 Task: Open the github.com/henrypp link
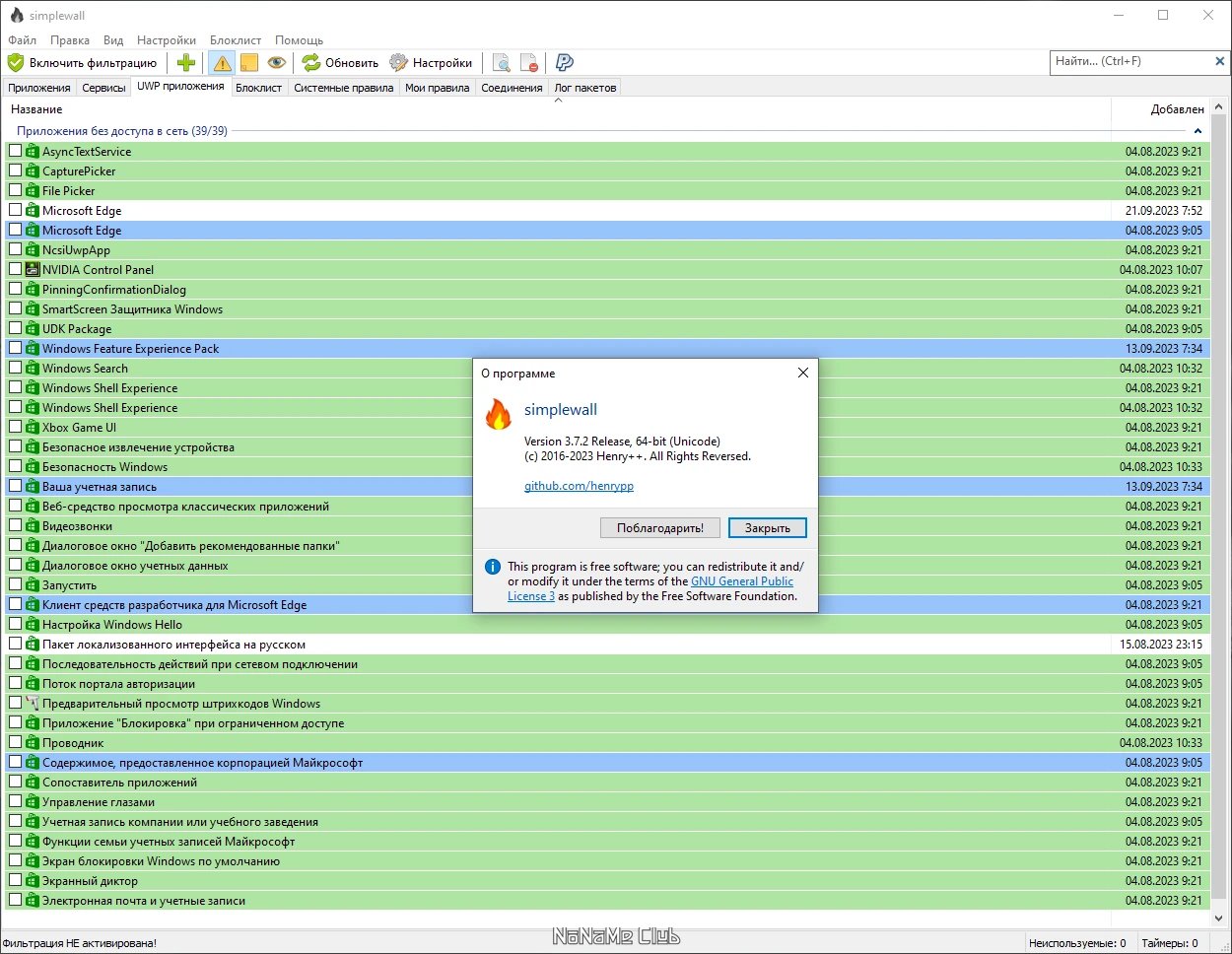pos(579,486)
